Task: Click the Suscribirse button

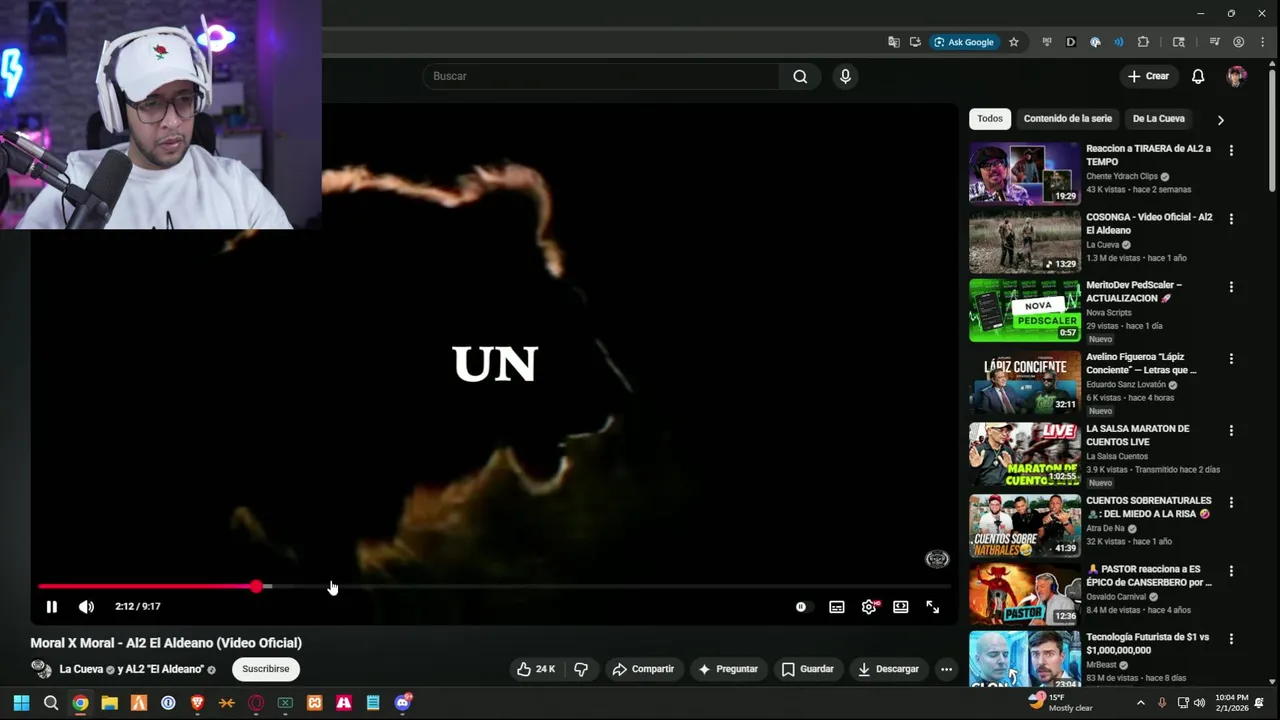Action: (266, 669)
